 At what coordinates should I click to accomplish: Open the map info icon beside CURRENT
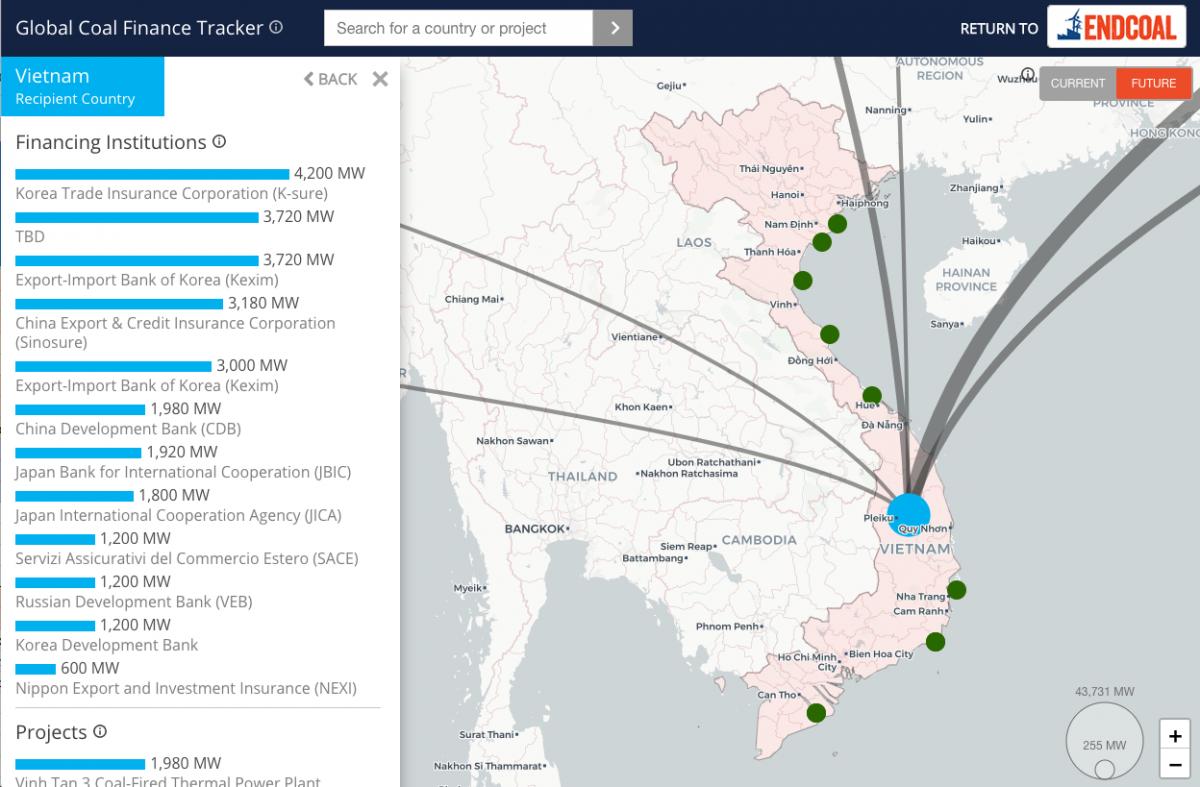pos(1028,74)
